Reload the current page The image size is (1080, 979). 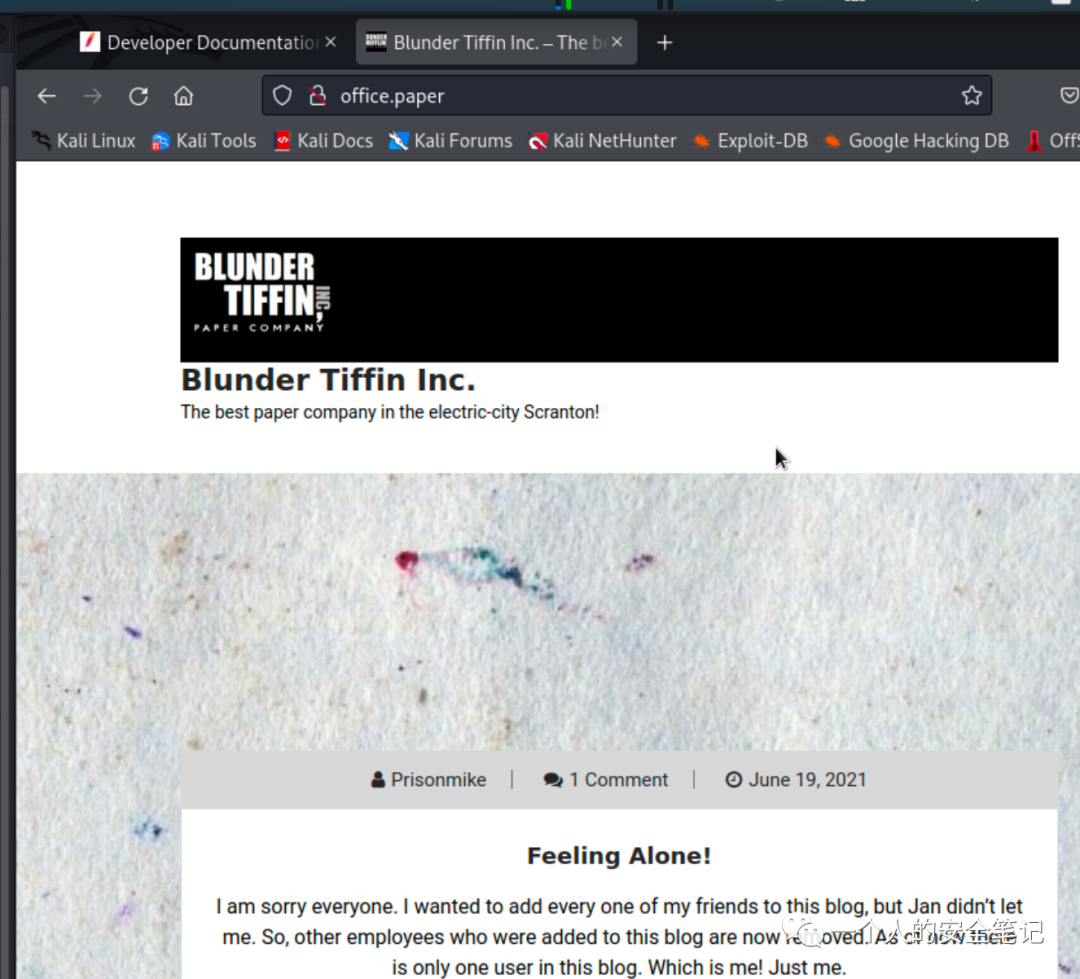click(x=138, y=96)
